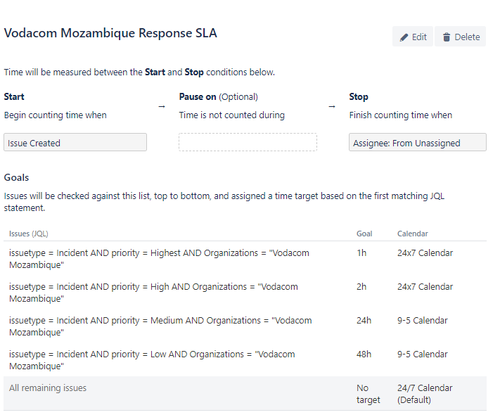Click the Edit button label
This screenshot has height=415, width=500.
click(419, 37)
